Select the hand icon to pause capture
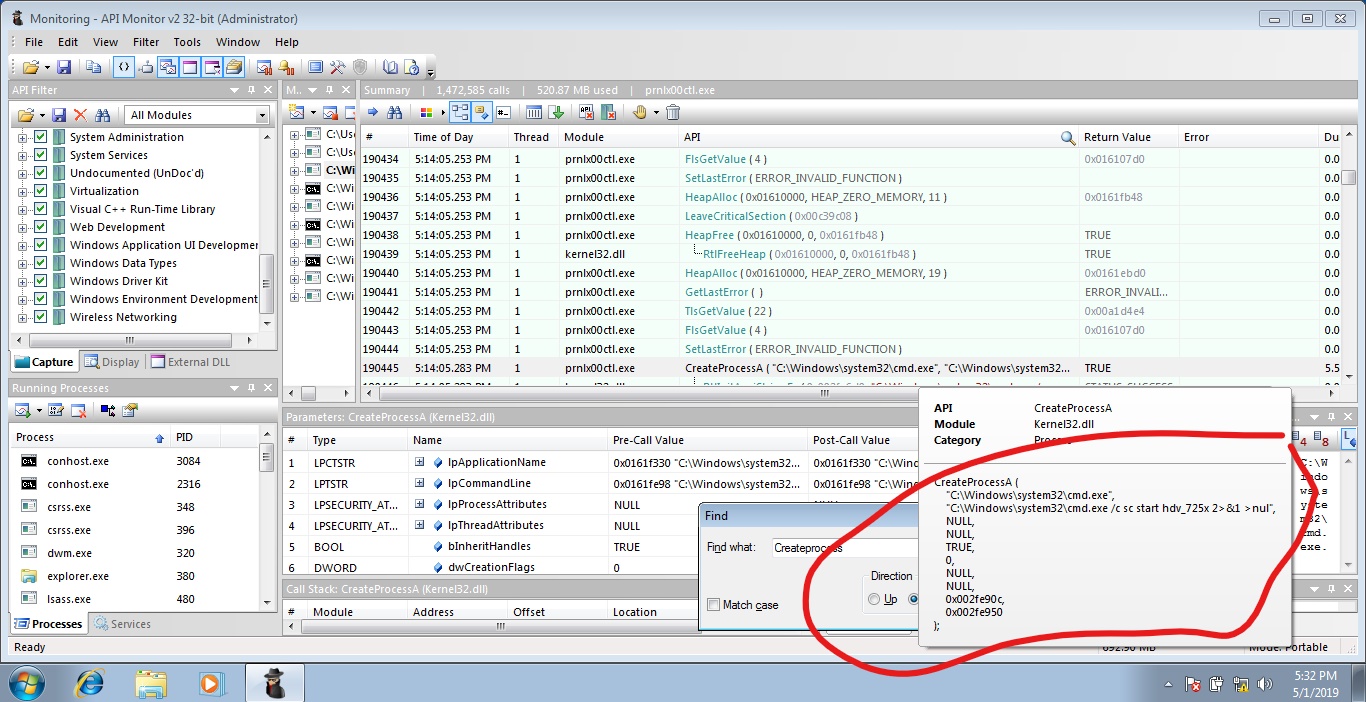Image resolution: width=1366 pixels, height=702 pixels. coord(641,112)
